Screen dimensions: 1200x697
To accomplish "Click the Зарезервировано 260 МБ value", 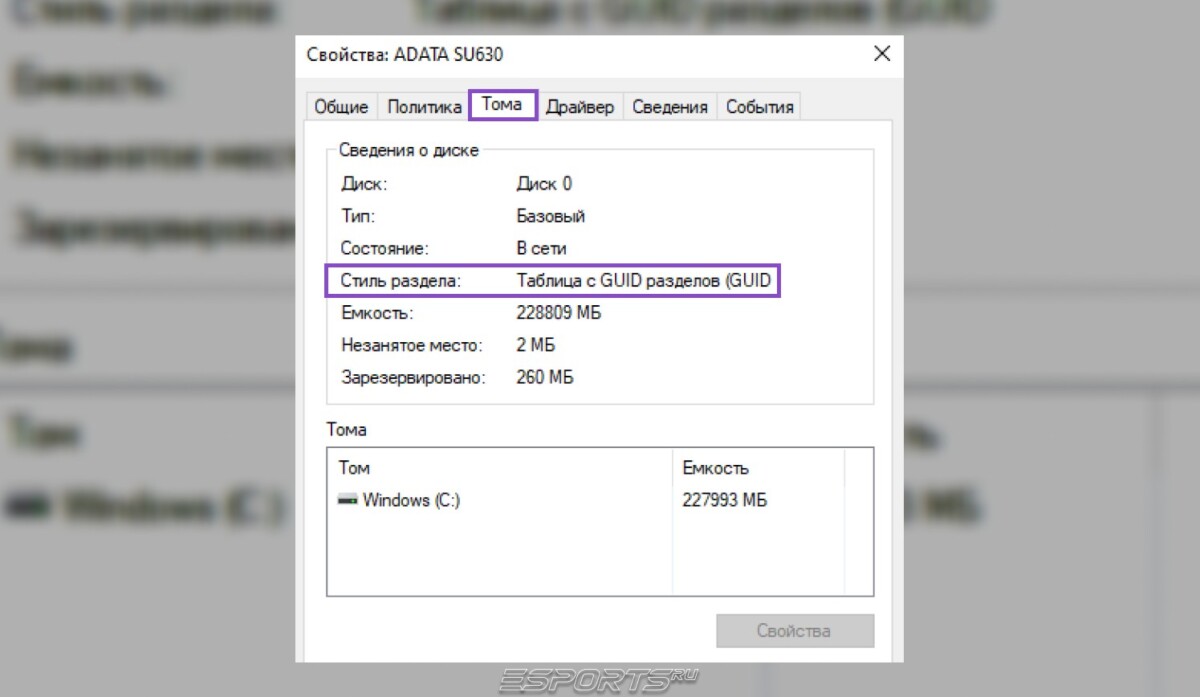I will pos(544,377).
